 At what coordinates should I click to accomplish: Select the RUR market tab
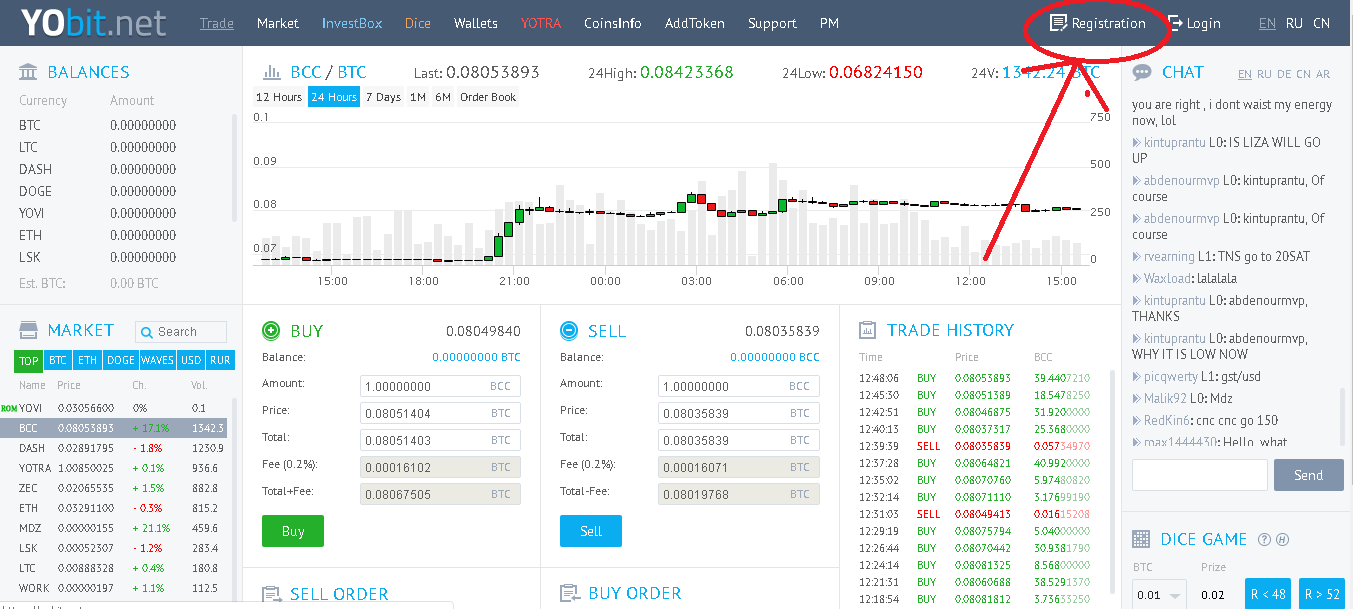[x=219, y=361]
